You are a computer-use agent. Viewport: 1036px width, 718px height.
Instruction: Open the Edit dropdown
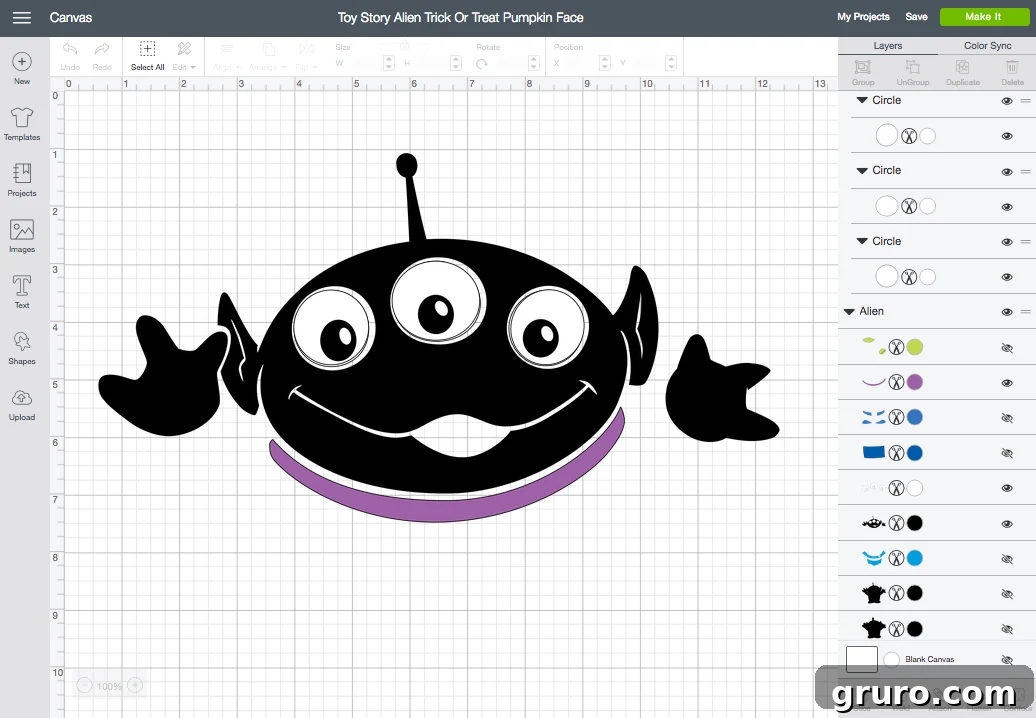click(x=184, y=67)
